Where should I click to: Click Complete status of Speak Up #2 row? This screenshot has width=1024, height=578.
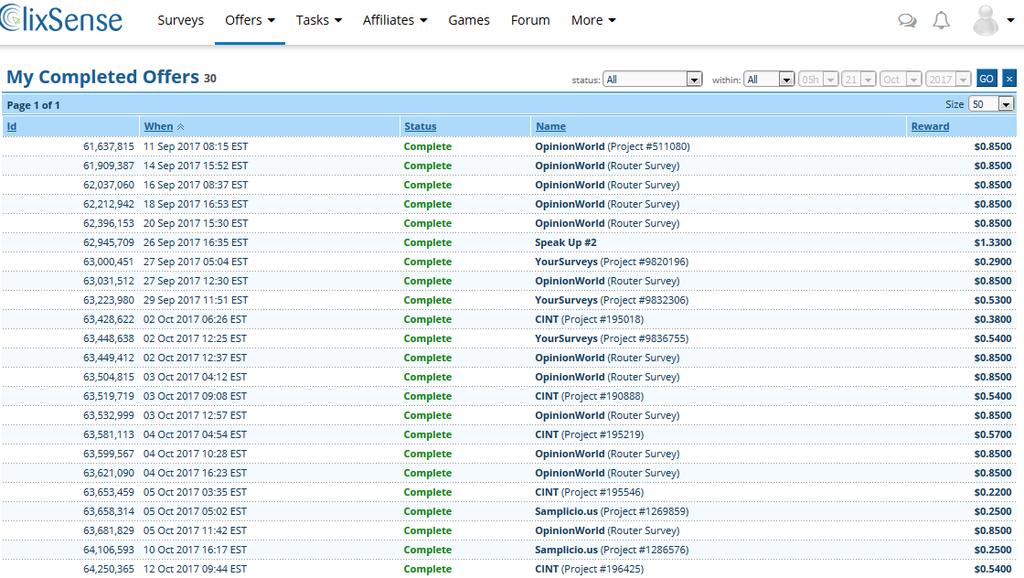click(427, 243)
